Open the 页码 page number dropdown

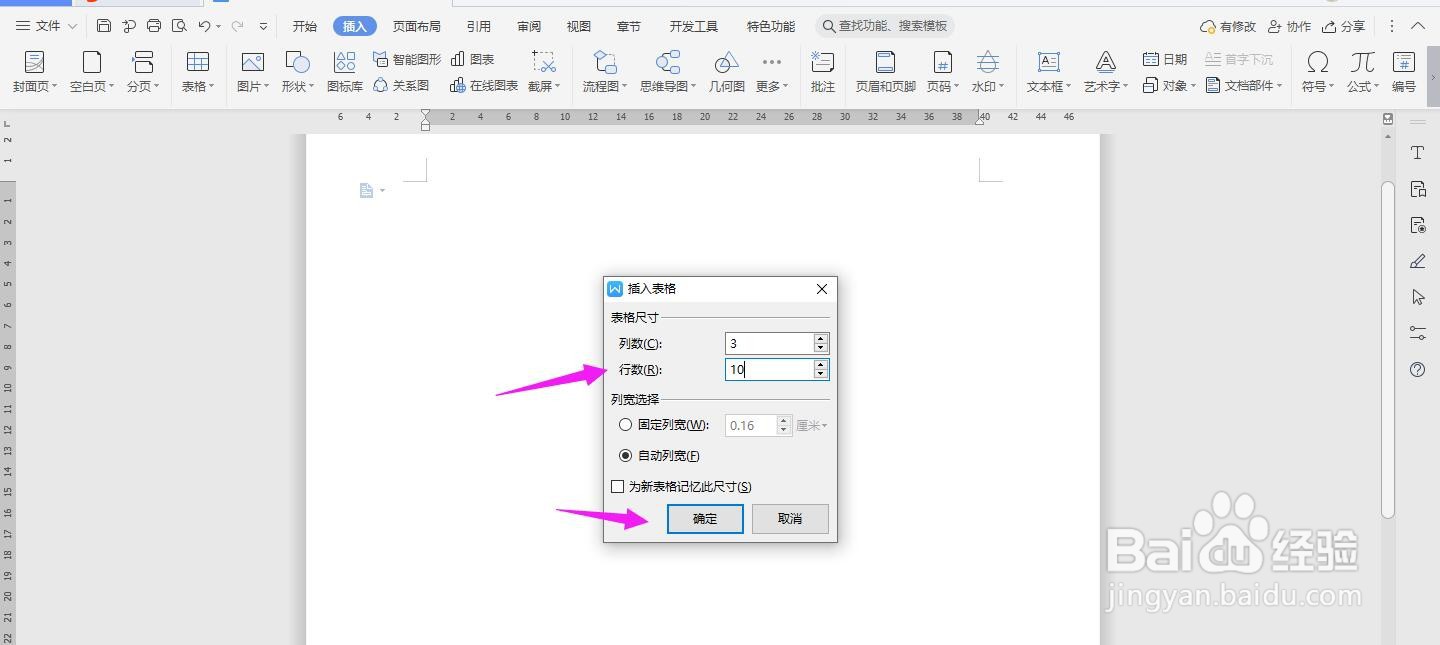942,72
